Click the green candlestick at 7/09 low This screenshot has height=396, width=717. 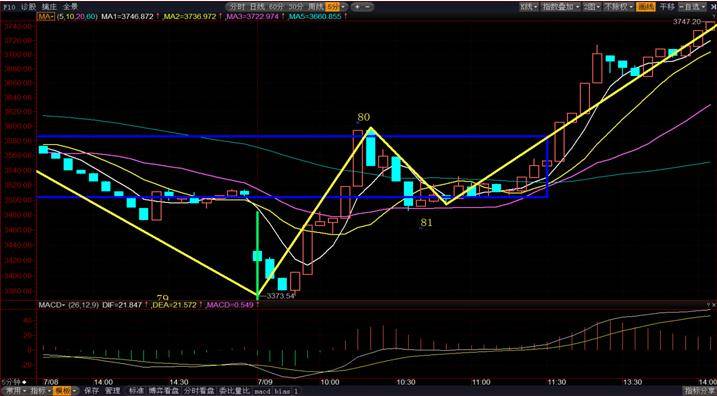pyautogui.click(x=257, y=254)
